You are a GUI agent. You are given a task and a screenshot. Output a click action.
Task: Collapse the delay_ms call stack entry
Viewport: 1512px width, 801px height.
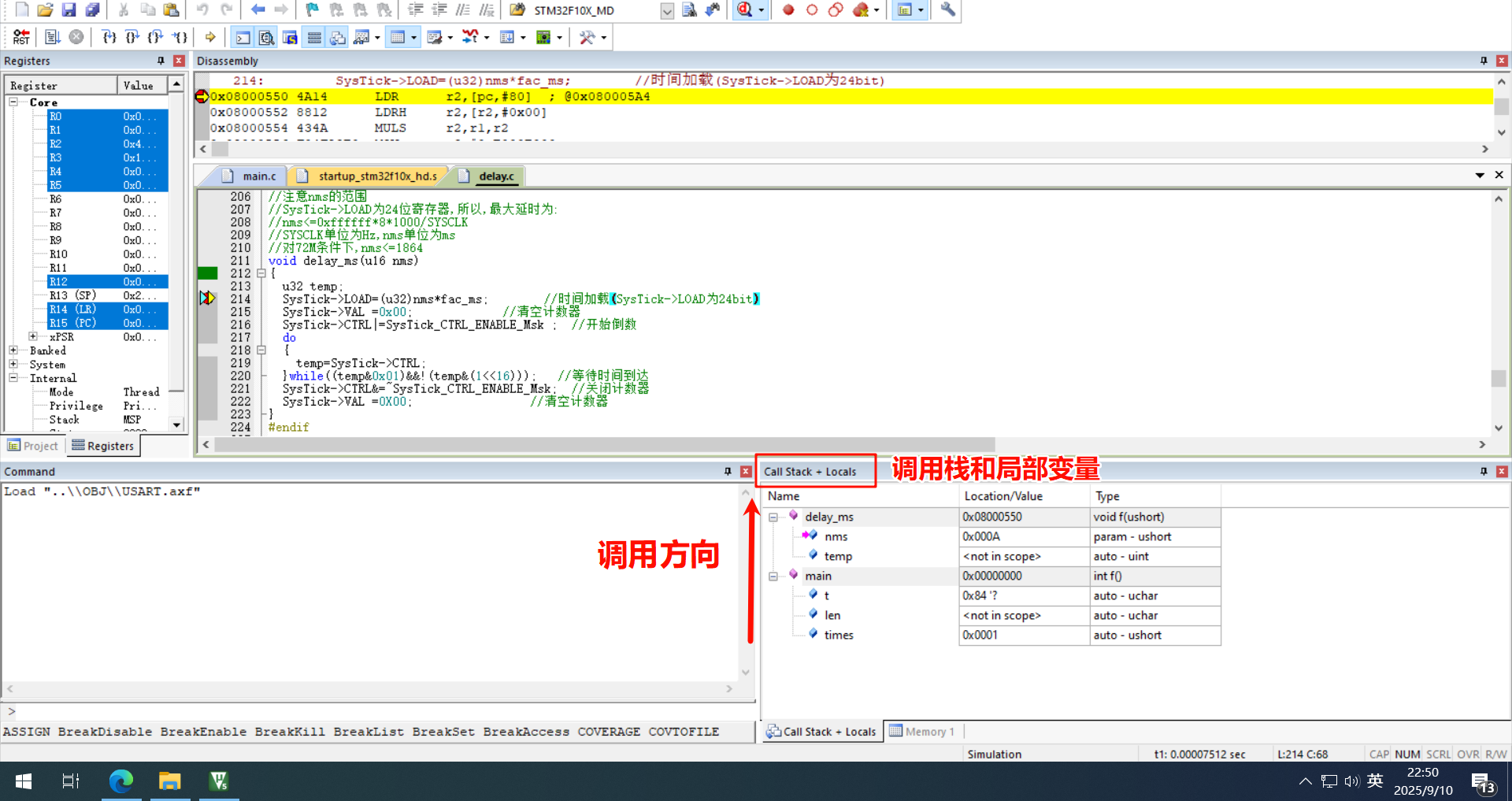point(773,517)
